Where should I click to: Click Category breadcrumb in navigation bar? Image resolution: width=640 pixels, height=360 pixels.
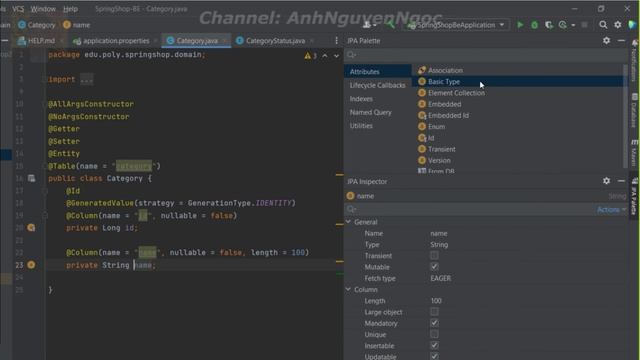37,25
